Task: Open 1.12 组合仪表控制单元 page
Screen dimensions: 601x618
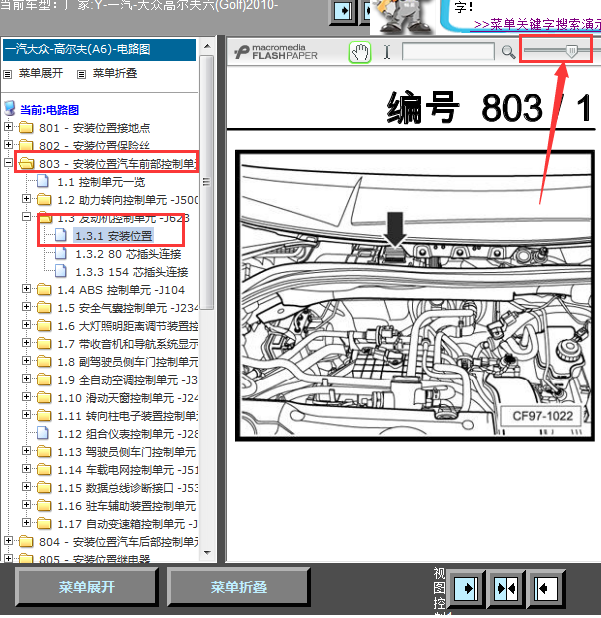Action: coord(127,434)
